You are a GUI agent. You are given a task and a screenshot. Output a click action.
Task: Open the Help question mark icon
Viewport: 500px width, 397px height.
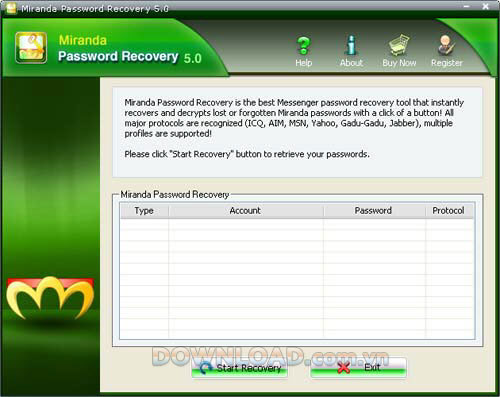tap(303, 46)
